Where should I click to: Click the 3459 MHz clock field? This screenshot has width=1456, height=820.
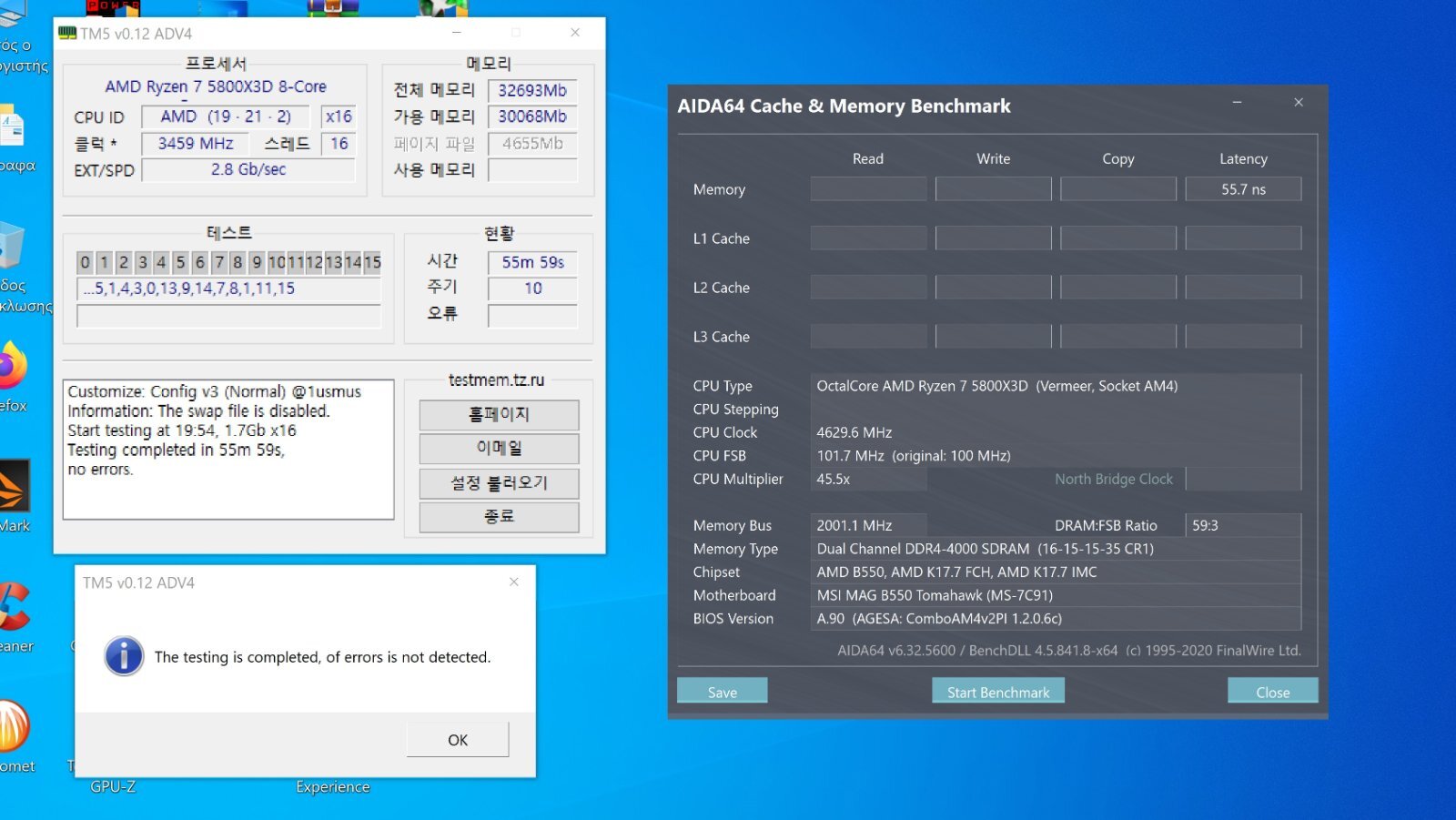[196, 144]
